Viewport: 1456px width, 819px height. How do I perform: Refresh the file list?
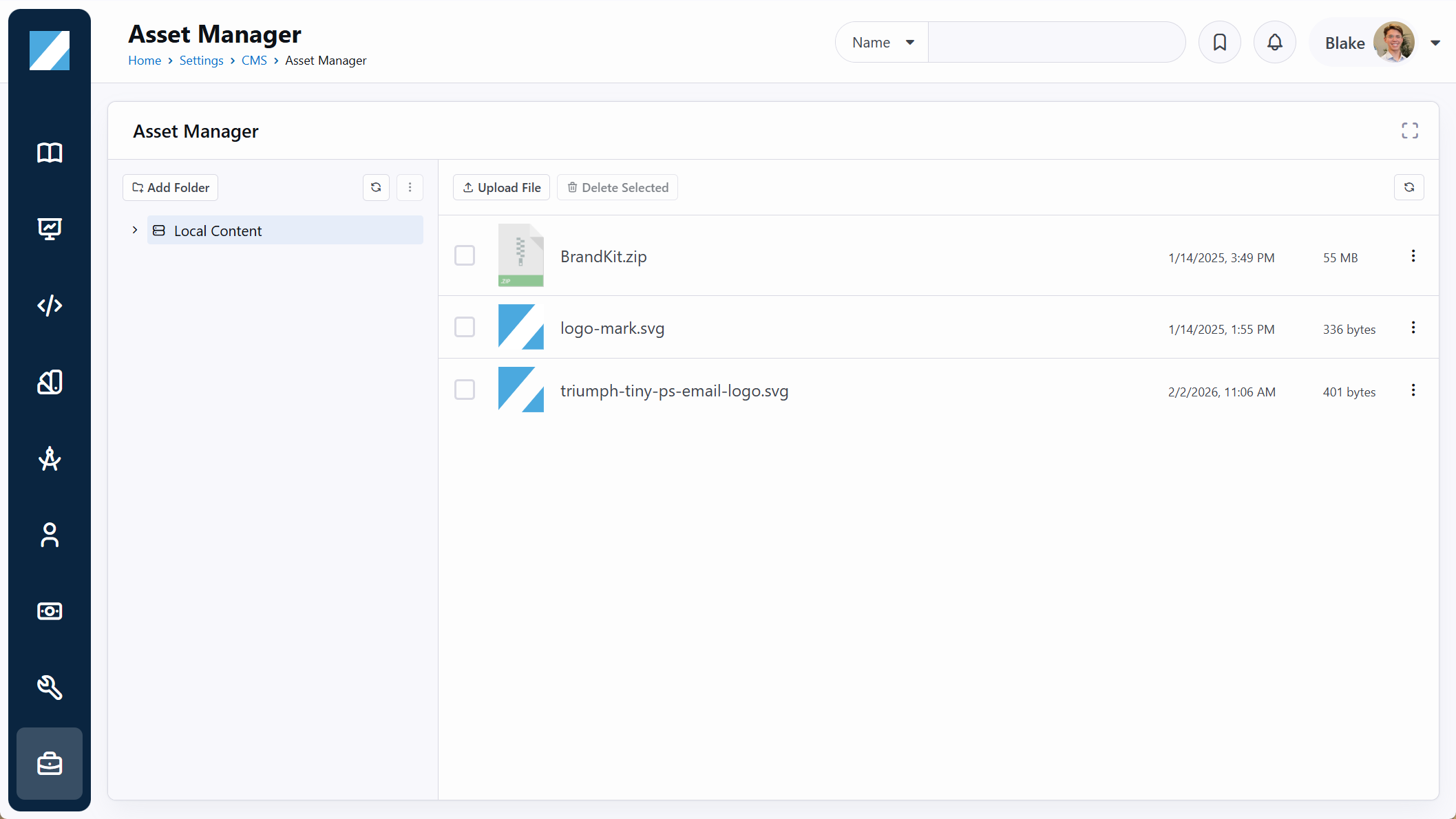[1408, 187]
